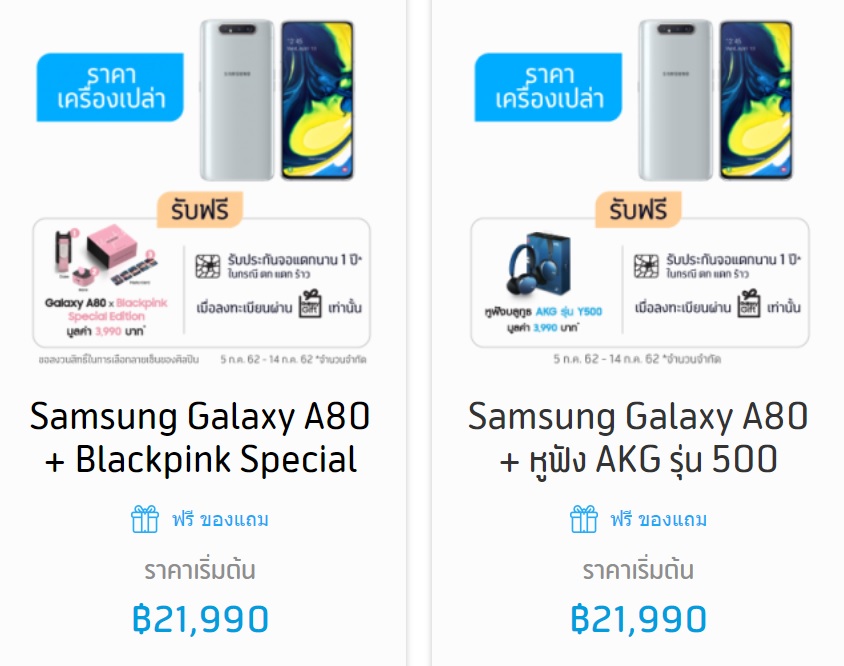Screen dimensions: 844x666
Task: Click the Galaxy Gift app icon in left card
Action: tap(310, 304)
